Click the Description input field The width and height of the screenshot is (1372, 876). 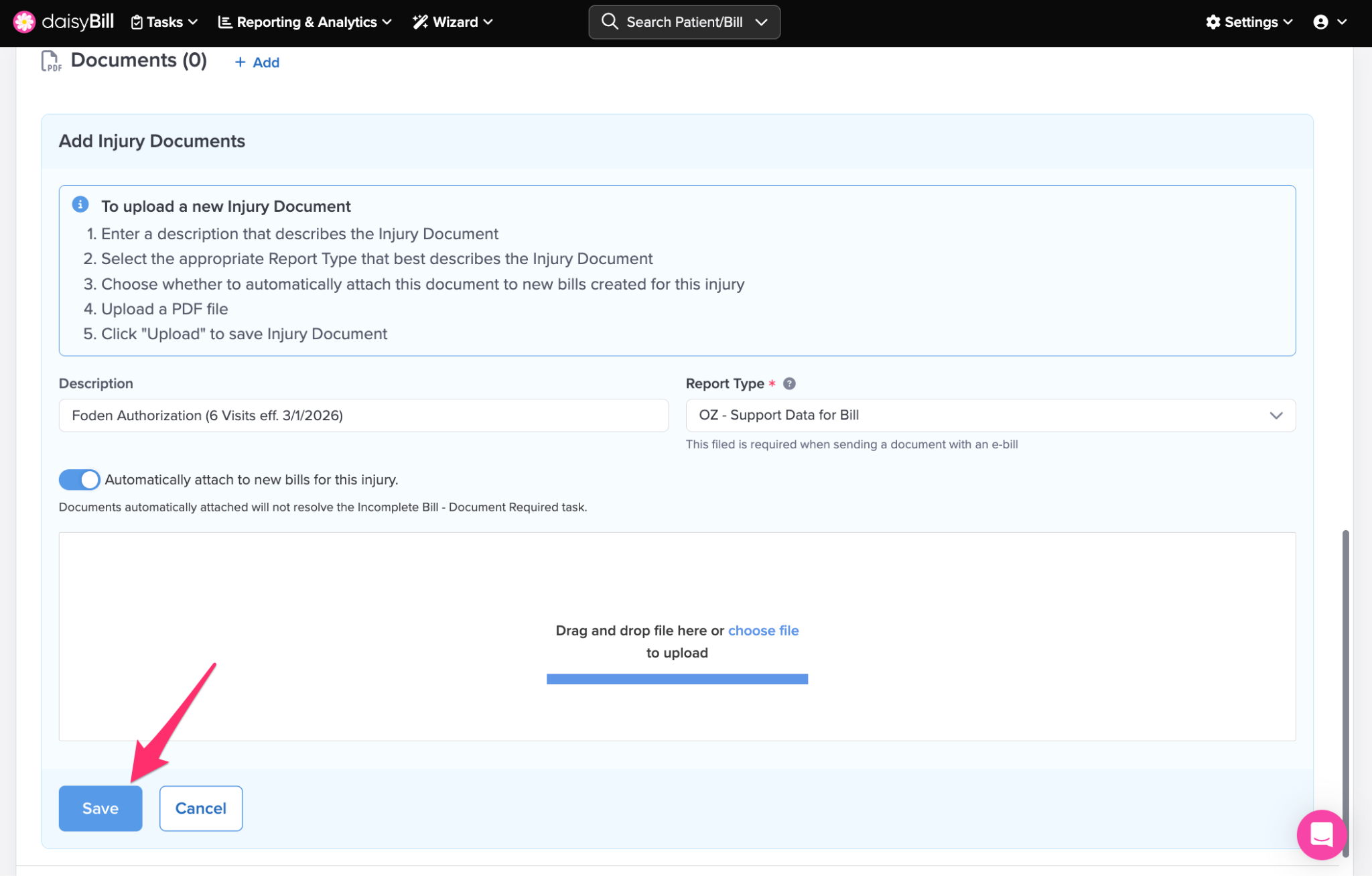pos(363,416)
